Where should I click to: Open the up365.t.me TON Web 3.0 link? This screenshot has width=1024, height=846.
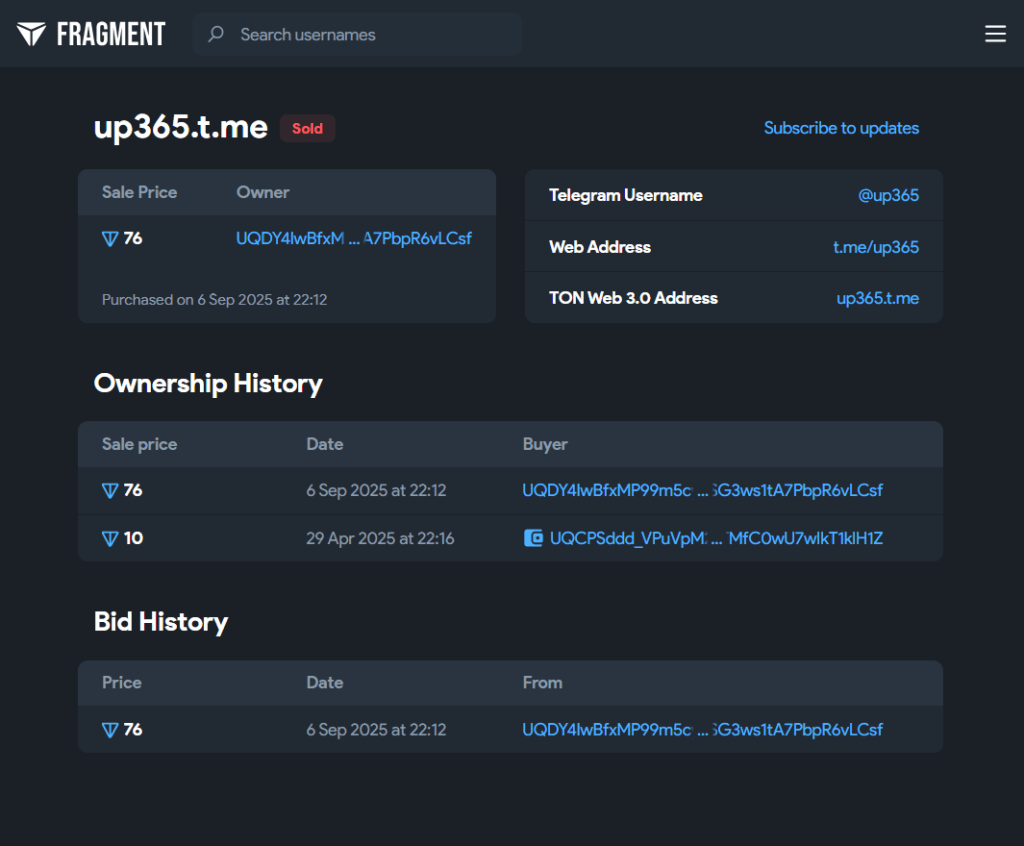tap(877, 298)
